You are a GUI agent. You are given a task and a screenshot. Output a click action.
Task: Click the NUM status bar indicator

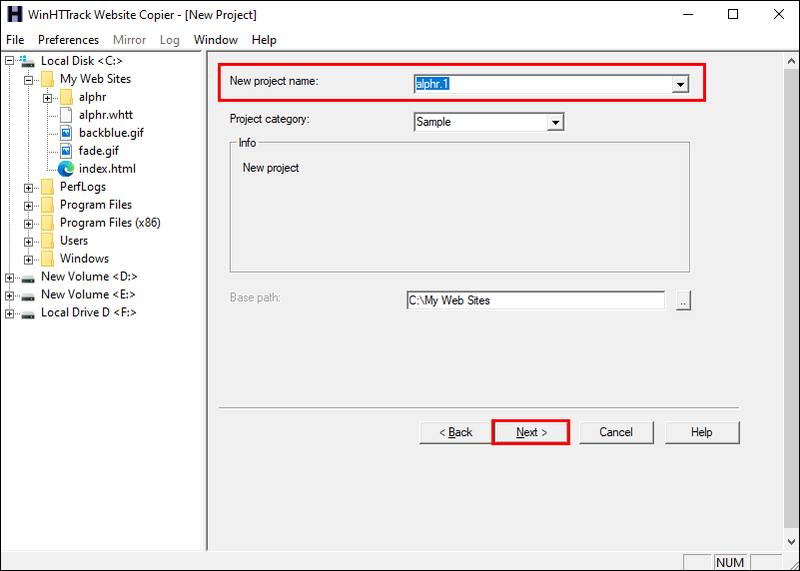pos(730,562)
